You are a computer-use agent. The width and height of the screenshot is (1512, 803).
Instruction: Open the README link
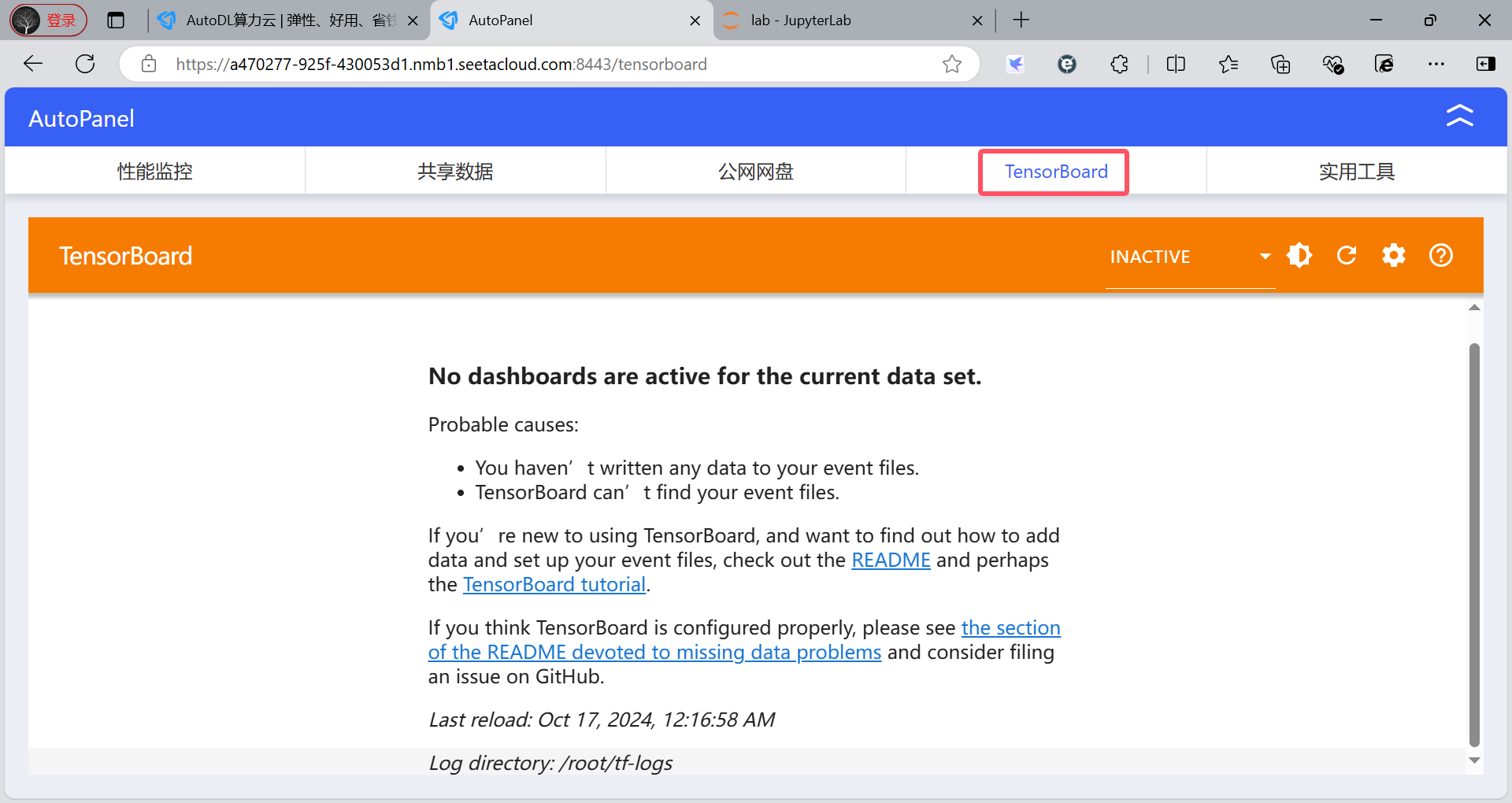coord(891,560)
